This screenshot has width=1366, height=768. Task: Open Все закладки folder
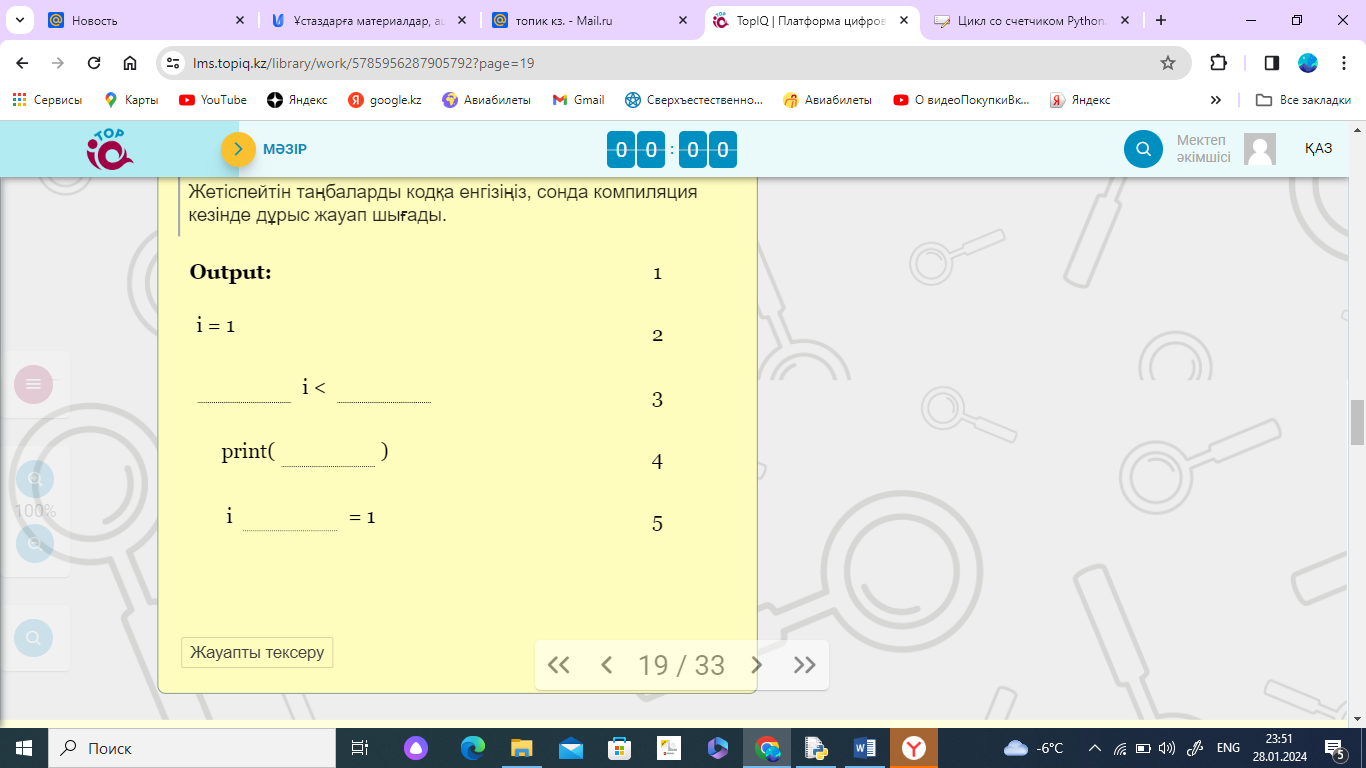(1303, 100)
